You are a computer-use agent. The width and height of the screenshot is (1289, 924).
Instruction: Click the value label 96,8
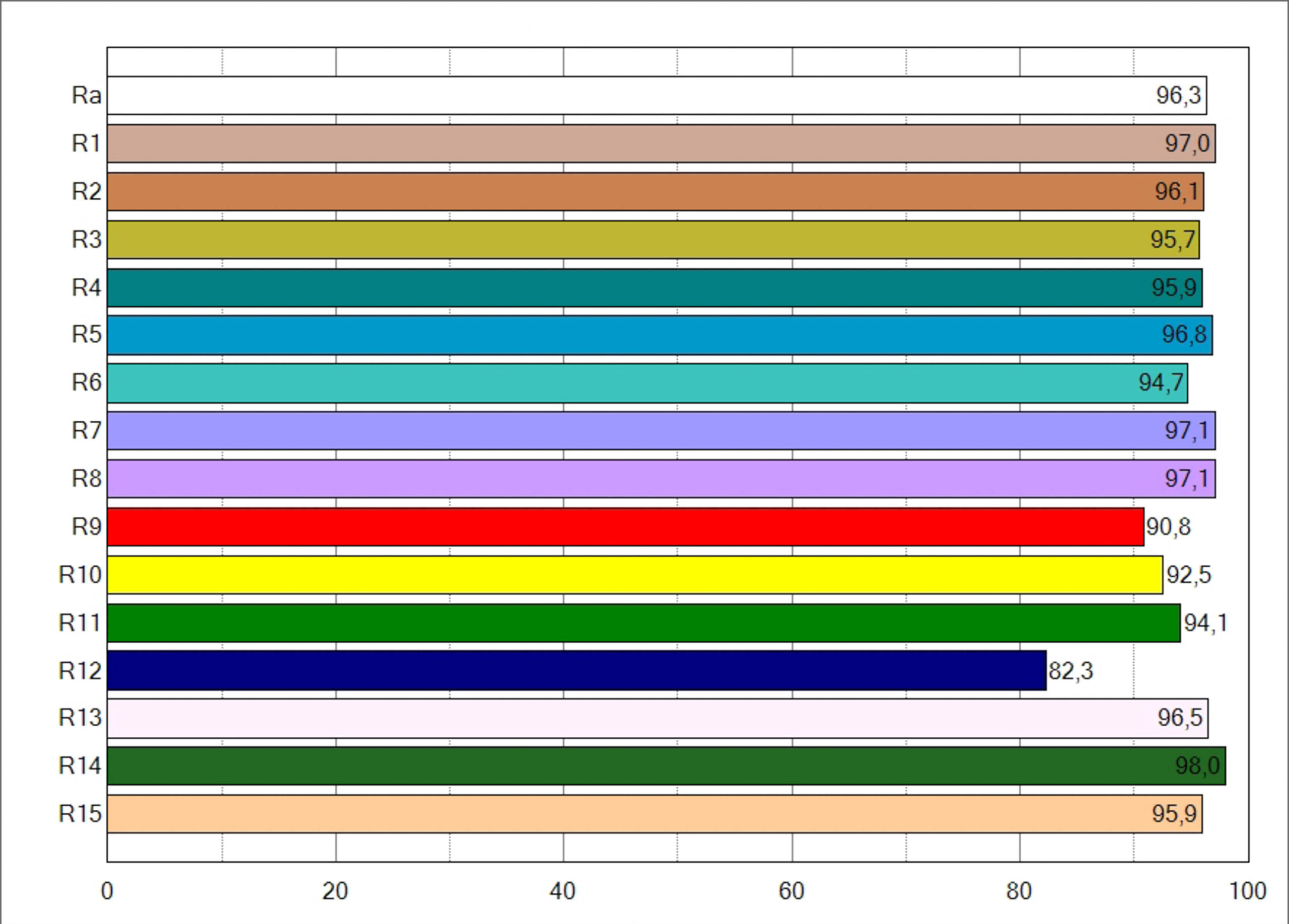1184,335
